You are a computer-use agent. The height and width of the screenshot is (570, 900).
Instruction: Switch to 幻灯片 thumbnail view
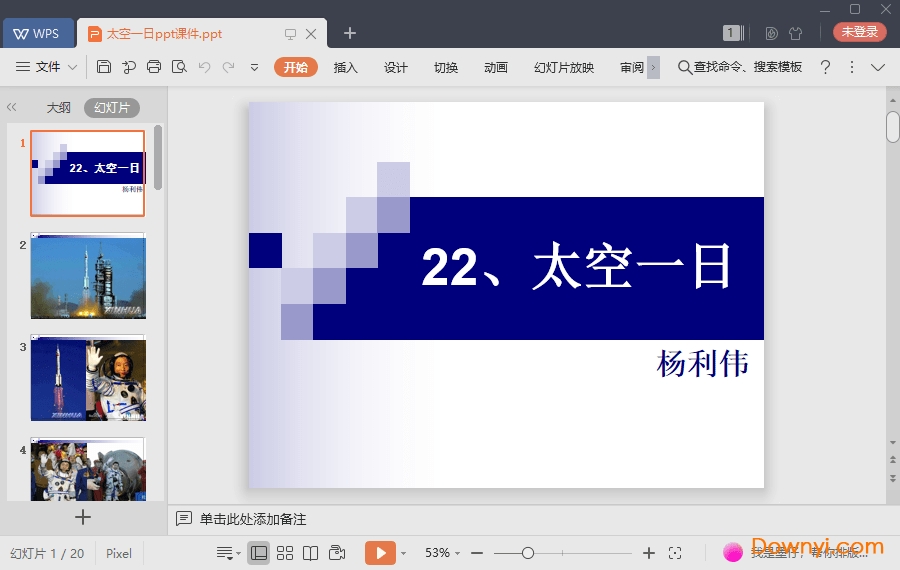point(112,107)
